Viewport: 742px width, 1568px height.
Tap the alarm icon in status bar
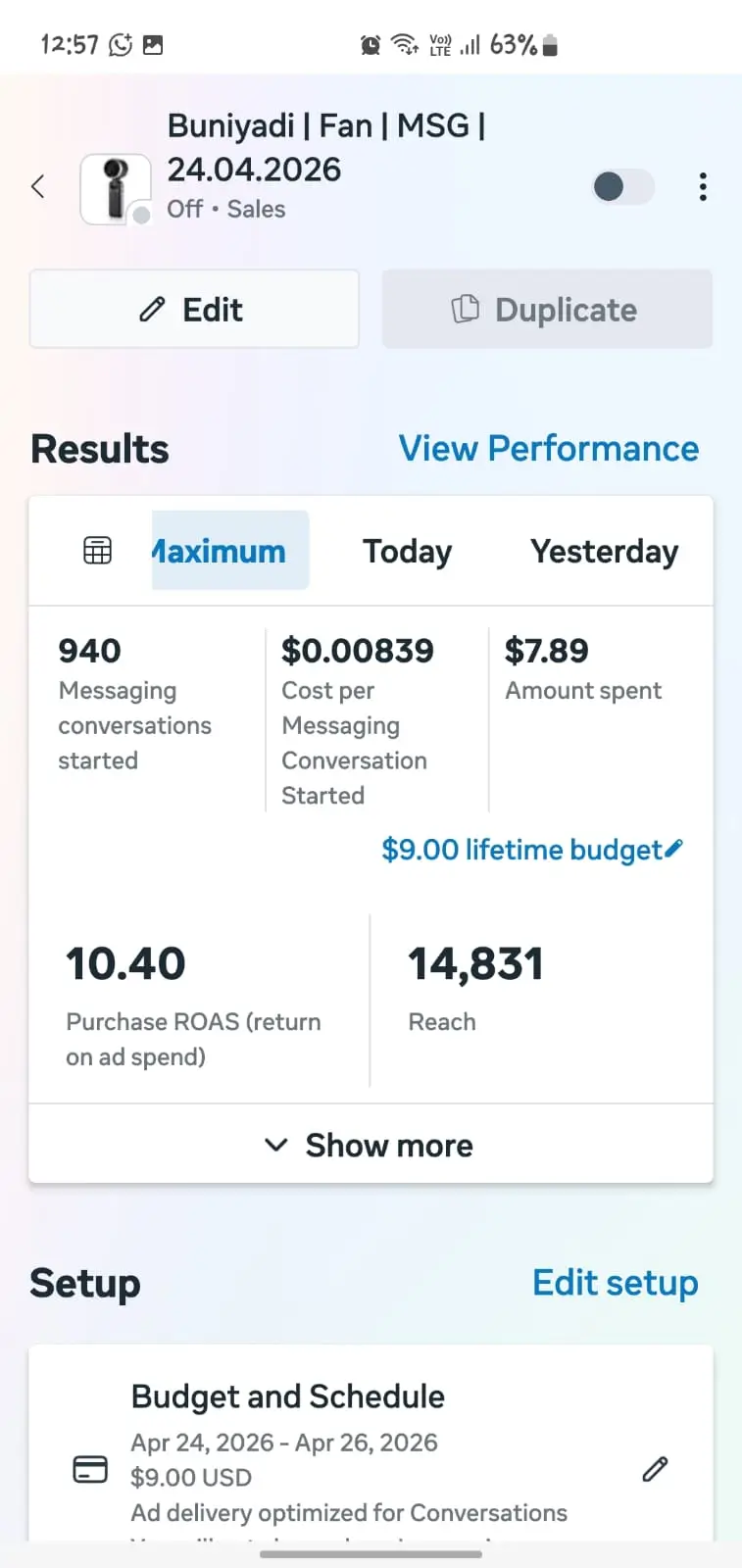point(371,44)
